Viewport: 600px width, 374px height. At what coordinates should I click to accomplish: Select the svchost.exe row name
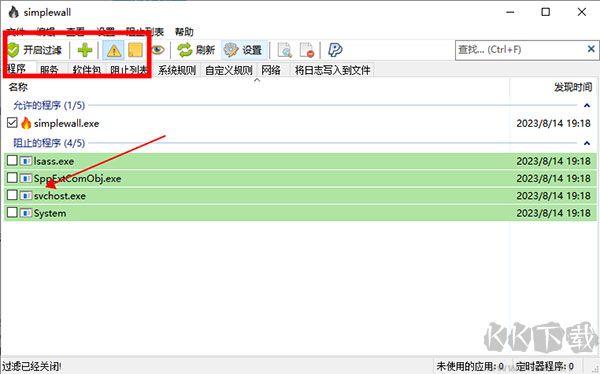[60, 196]
